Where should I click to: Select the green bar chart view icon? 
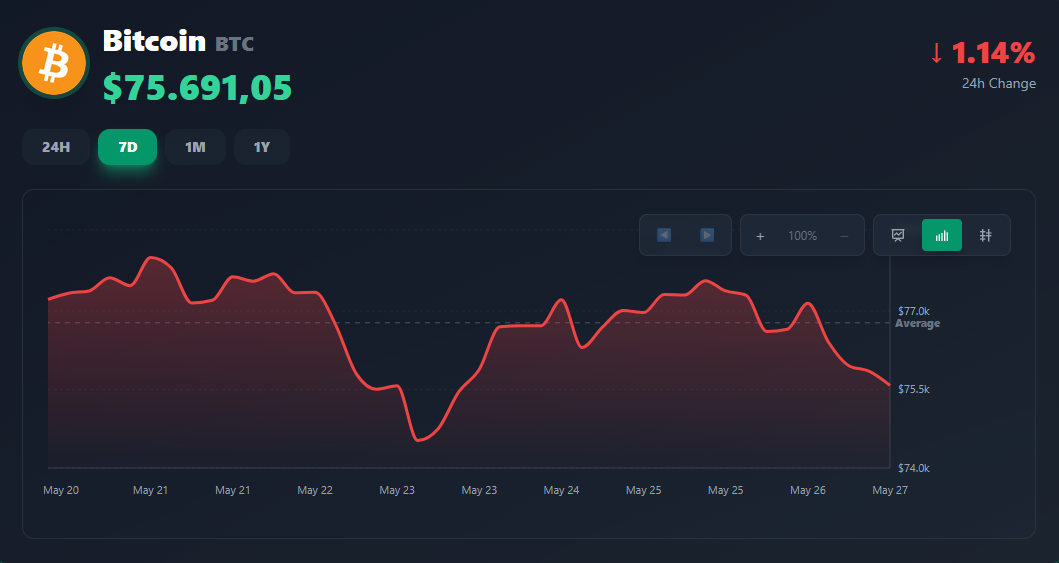(941, 235)
